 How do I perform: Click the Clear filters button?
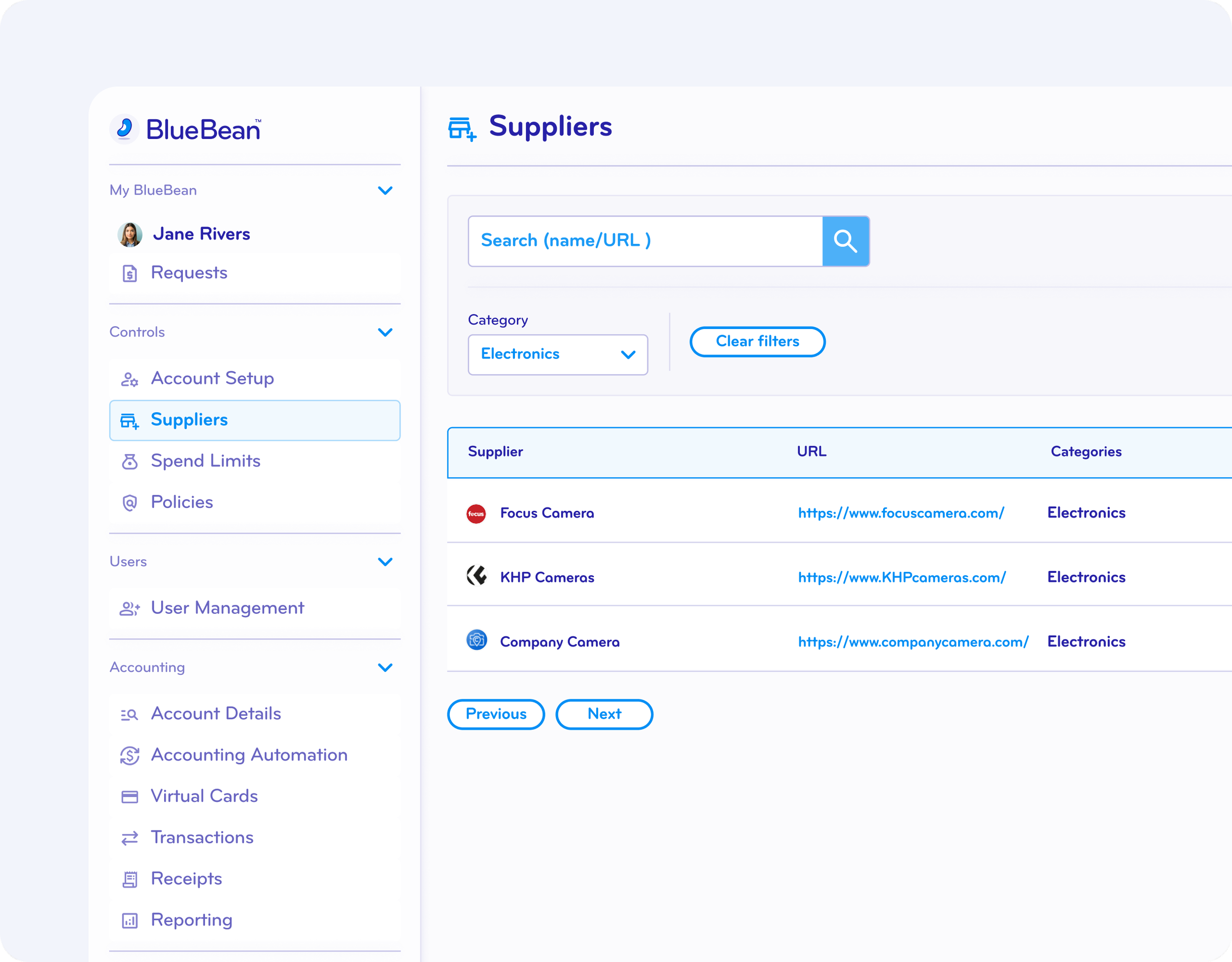(x=757, y=342)
